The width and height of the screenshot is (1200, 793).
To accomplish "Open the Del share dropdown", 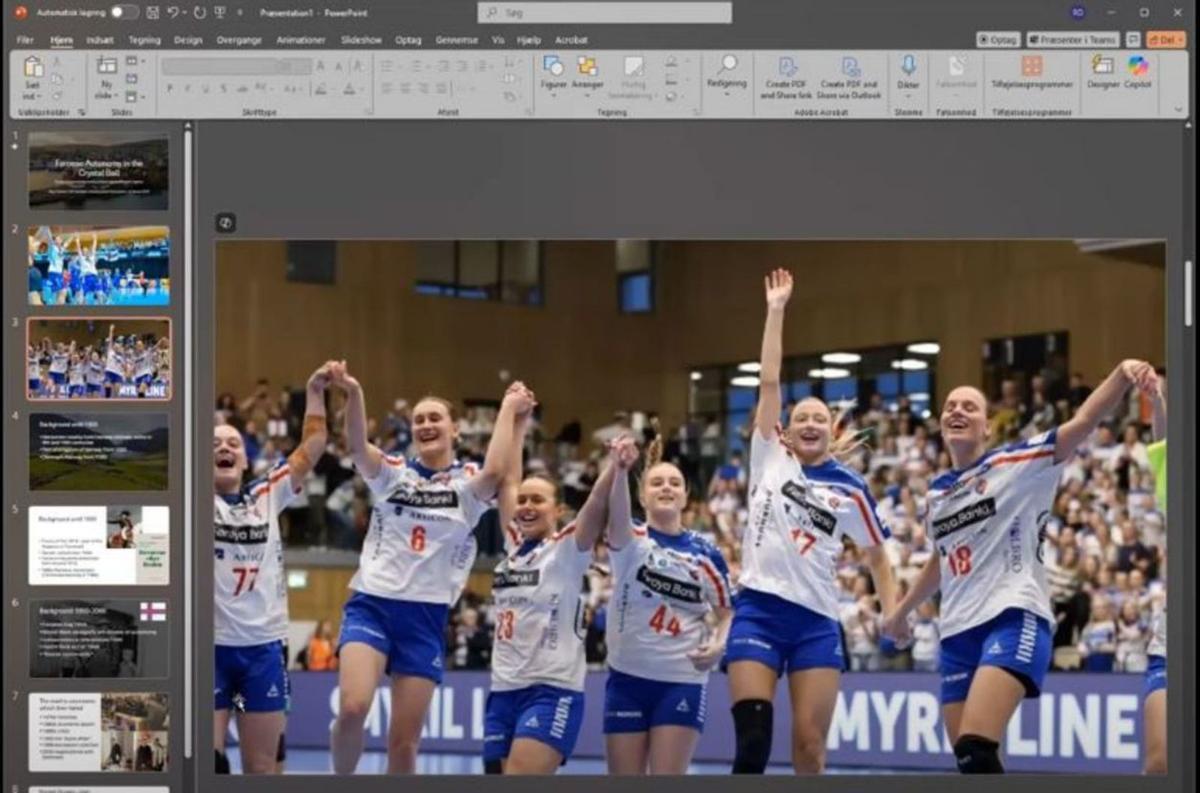I will click(1165, 40).
